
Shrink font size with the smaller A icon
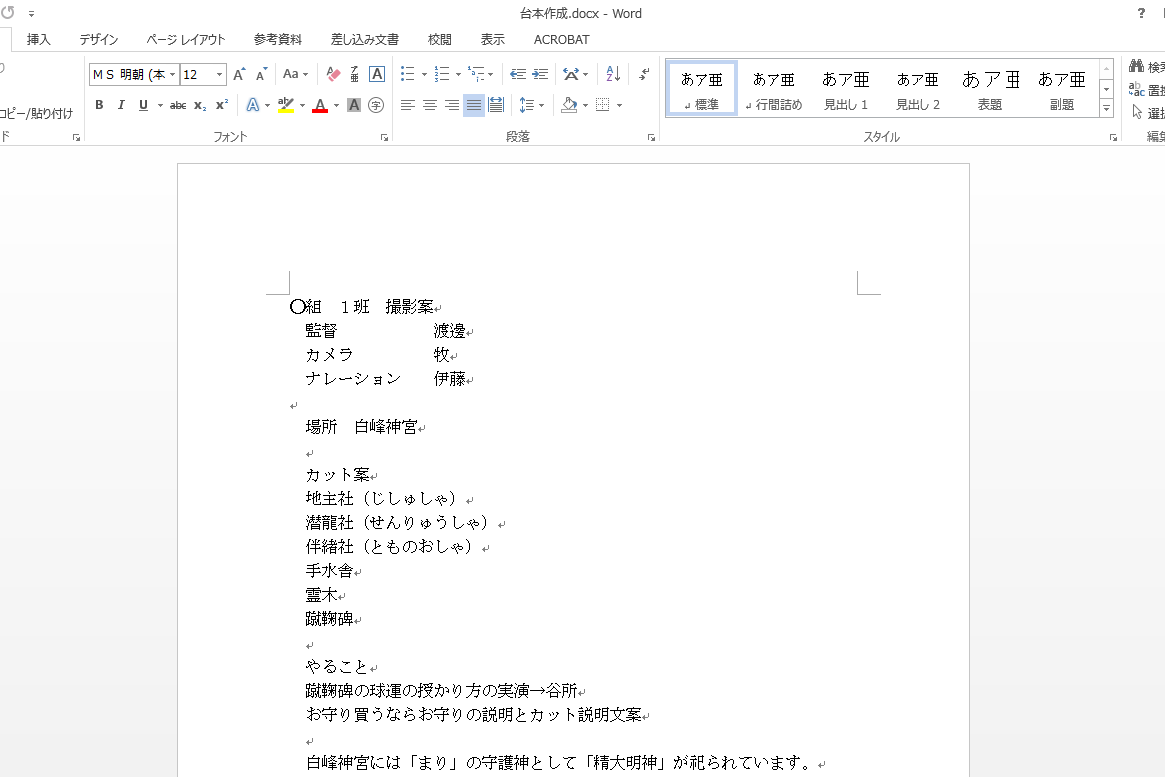(261, 74)
